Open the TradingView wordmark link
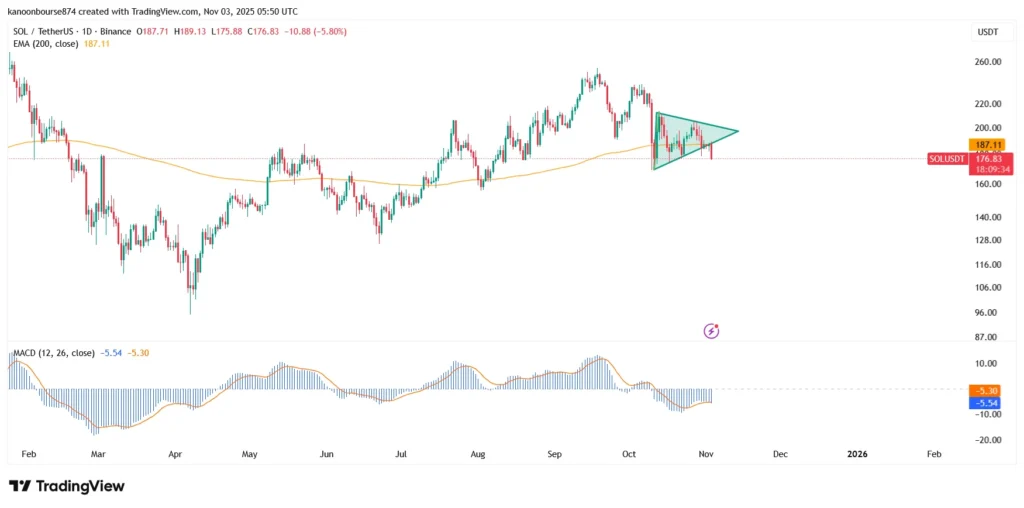Screen dimensions: 1024x508 [81, 486]
